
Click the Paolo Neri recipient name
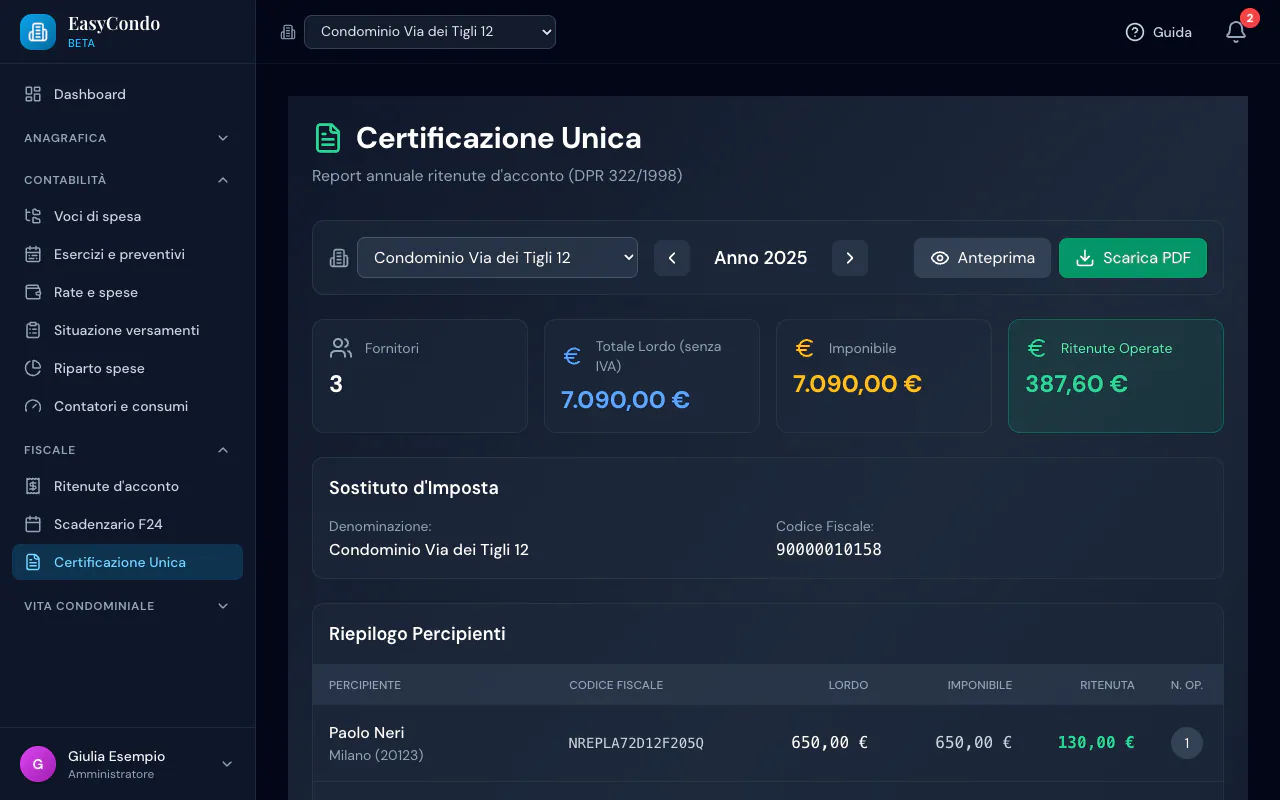coord(367,732)
